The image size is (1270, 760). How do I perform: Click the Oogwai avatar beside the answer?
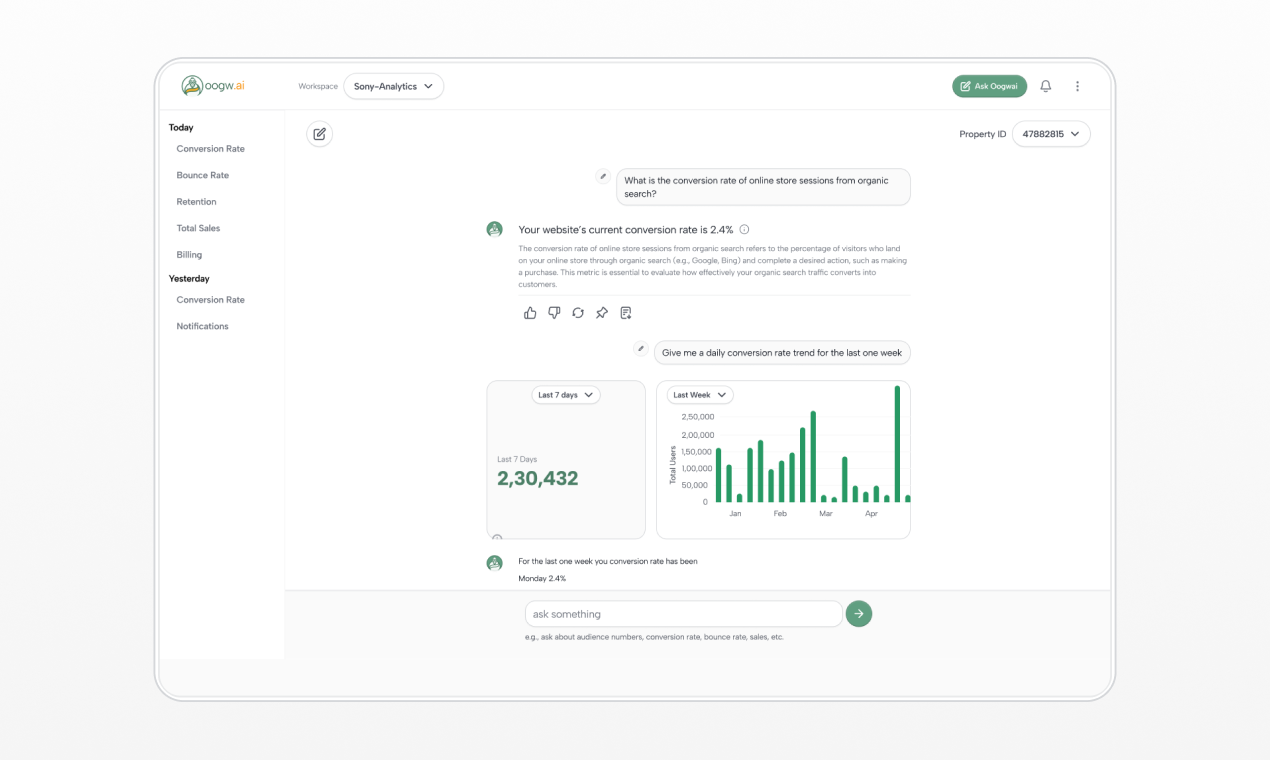coord(494,228)
